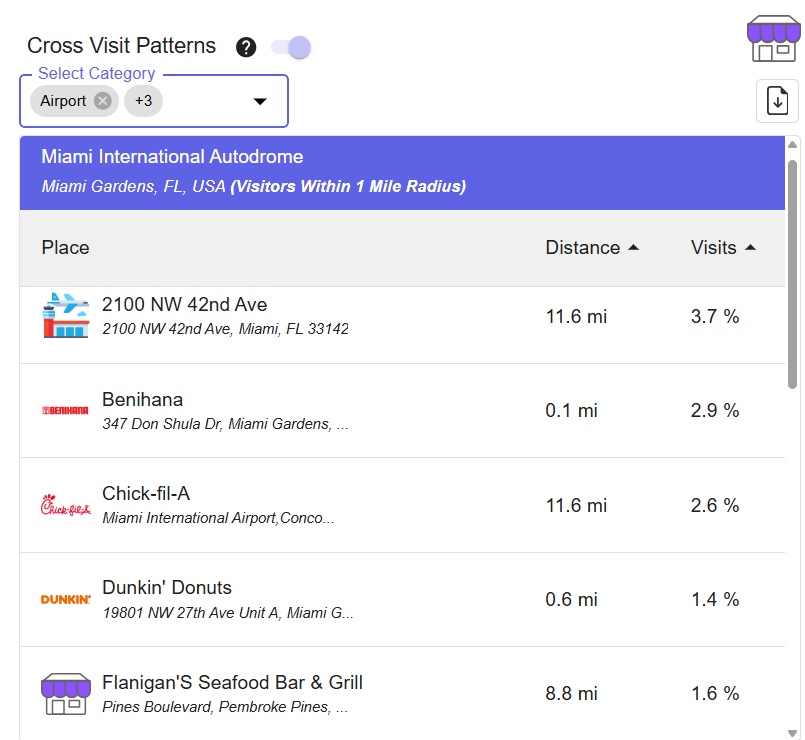This screenshot has height=740, width=805.
Task: Select the 2100 NW 42nd Ave place name
Action: pyautogui.click(x=184, y=305)
